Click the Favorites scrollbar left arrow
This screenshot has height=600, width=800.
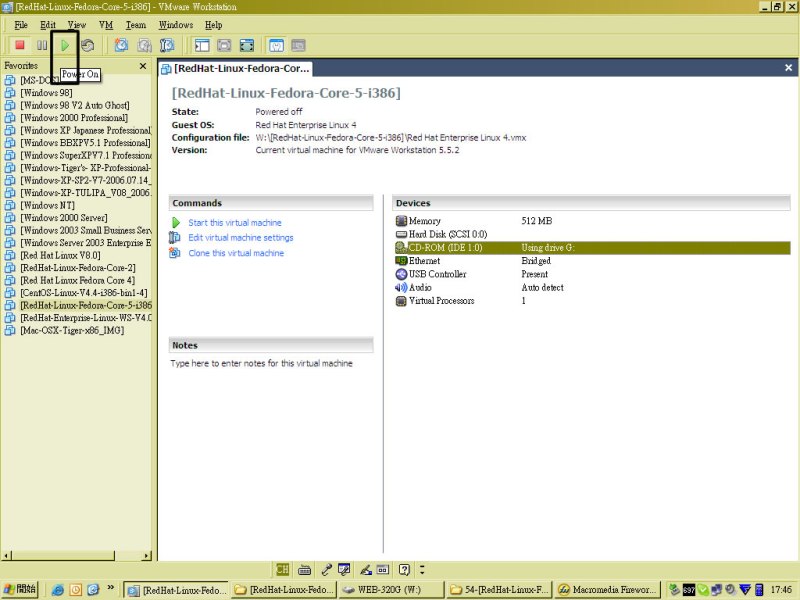7,556
